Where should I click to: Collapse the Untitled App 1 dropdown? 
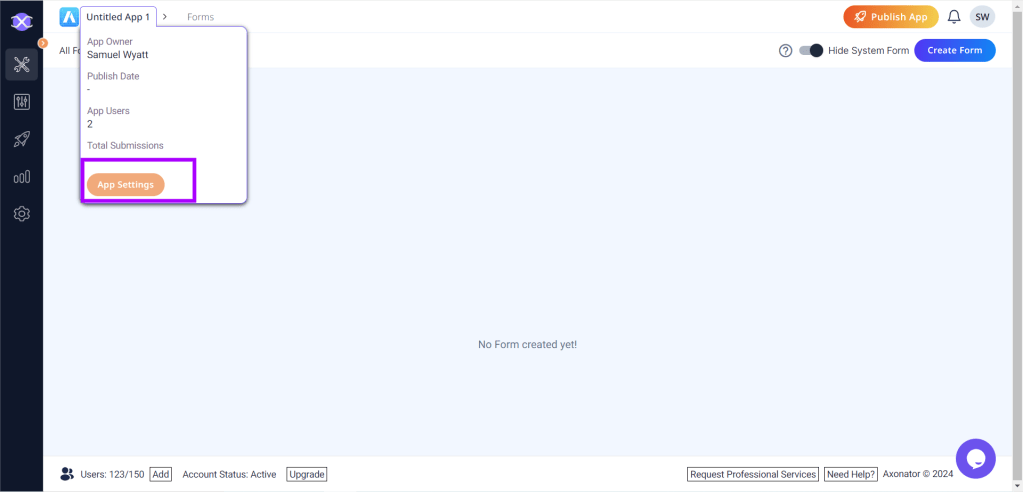click(x=118, y=17)
